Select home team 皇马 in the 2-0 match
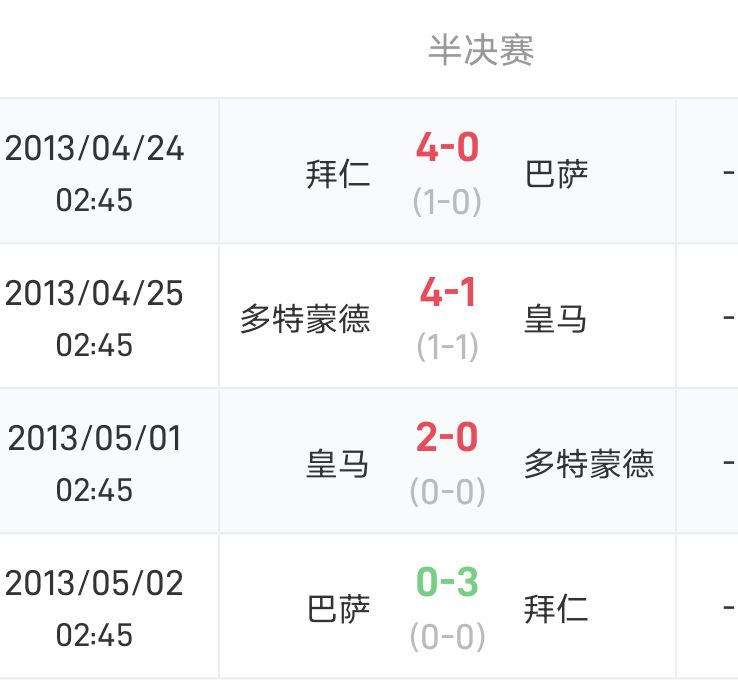Viewport: 738px width, 689px height. pos(338,464)
